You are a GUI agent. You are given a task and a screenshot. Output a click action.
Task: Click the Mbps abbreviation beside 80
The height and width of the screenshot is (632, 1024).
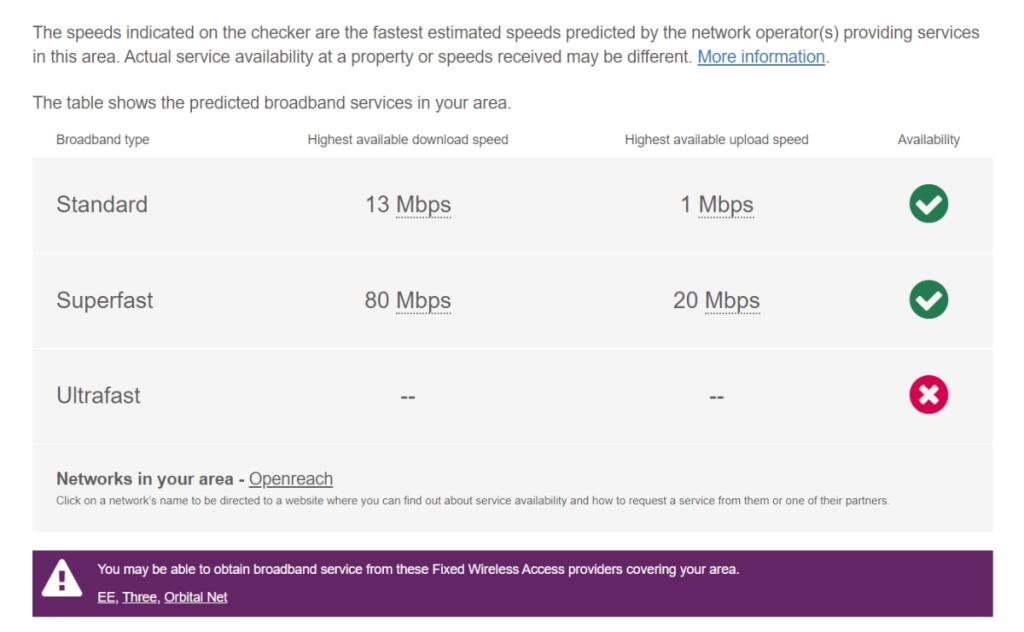point(423,300)
